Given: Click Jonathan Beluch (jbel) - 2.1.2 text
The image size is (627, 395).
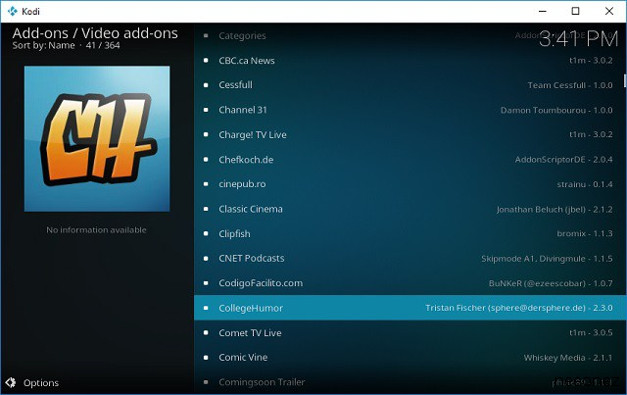Looking at the screenshot, I should (x=554, y=209).
